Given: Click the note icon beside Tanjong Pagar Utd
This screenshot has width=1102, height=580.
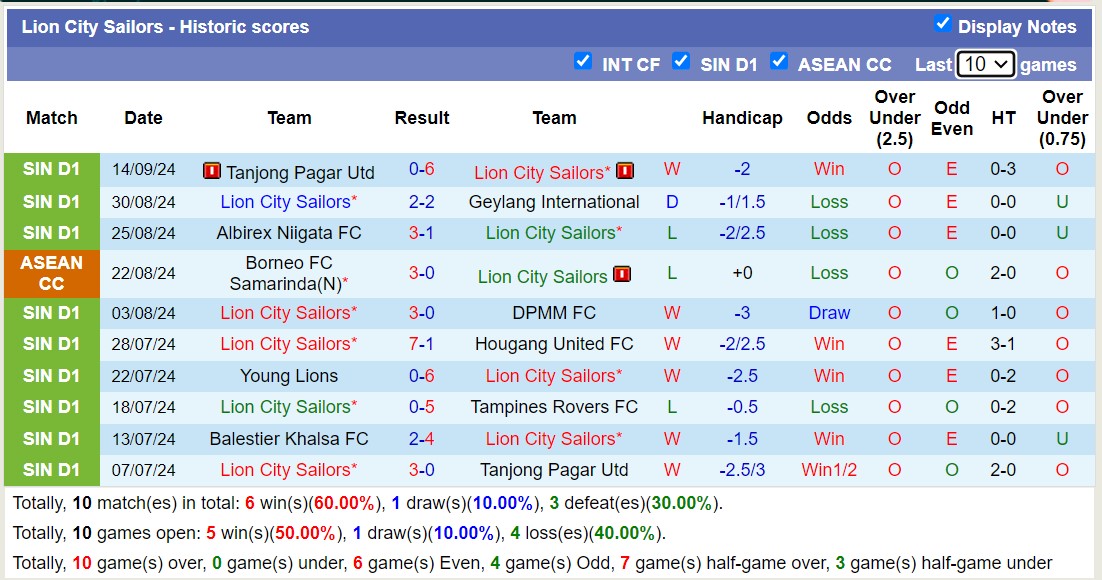Looking at the screenshot, I should (211, 171).
